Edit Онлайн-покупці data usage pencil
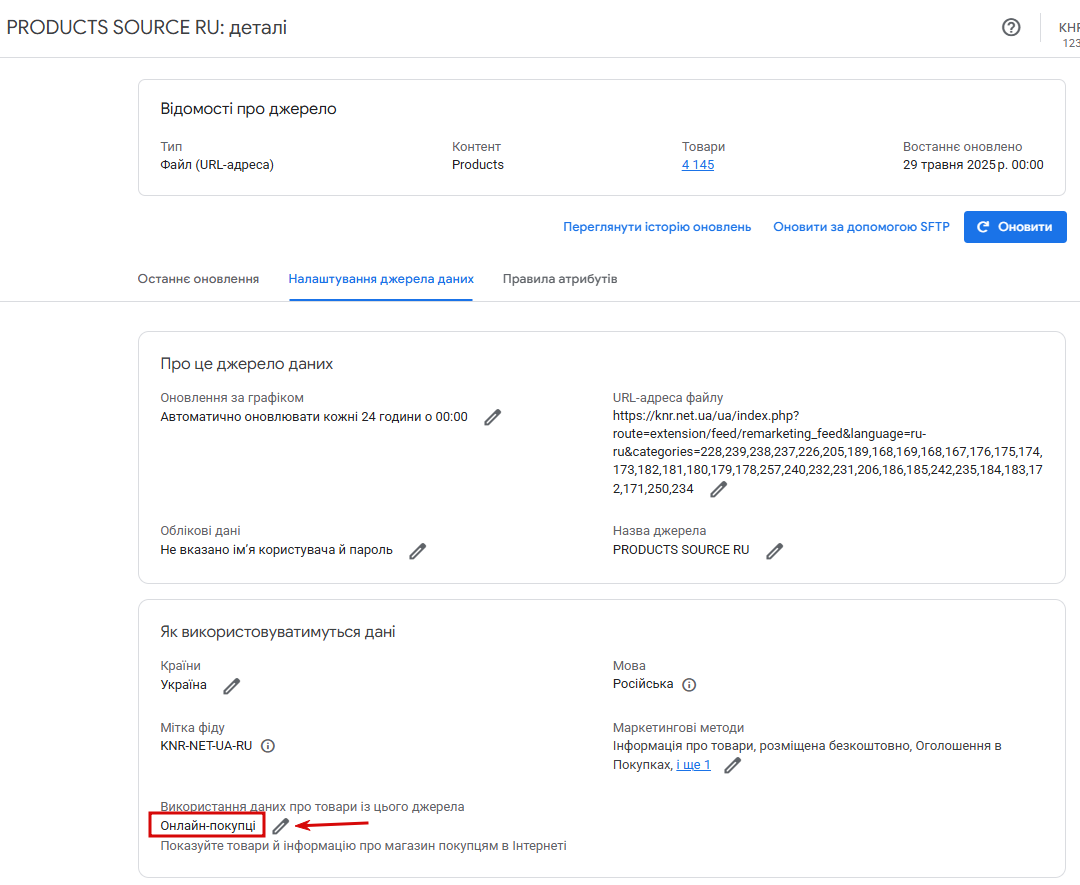This screenshot has height=885, width=1080. pyautogui.click(x=280, y=826)
